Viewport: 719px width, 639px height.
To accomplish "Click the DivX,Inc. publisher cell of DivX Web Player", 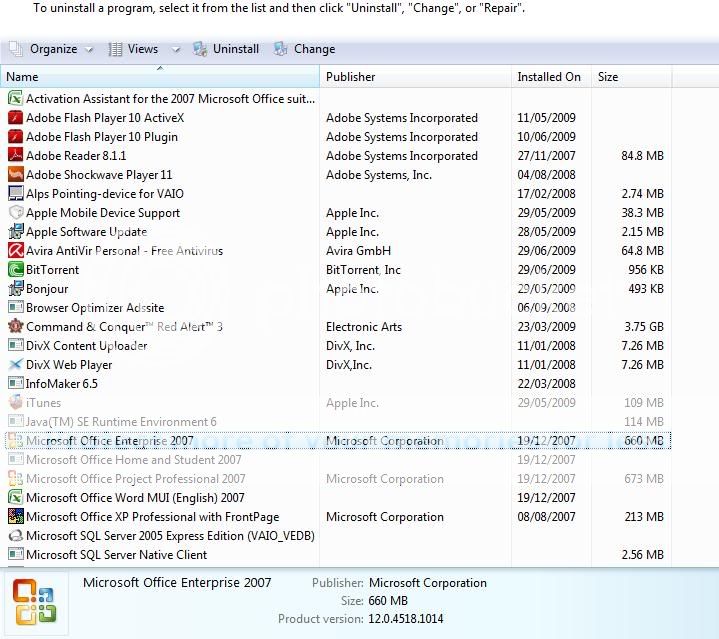I will [349, 365].
